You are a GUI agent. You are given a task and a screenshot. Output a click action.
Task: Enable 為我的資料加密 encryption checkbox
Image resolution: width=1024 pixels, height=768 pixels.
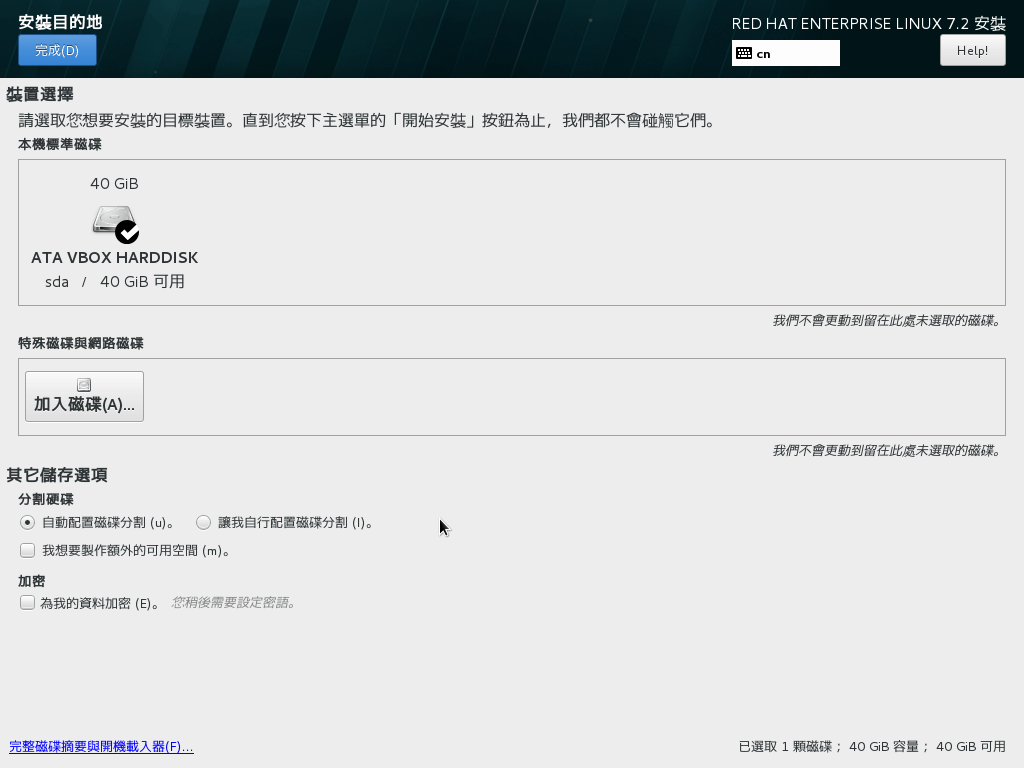tap(27, 602)
